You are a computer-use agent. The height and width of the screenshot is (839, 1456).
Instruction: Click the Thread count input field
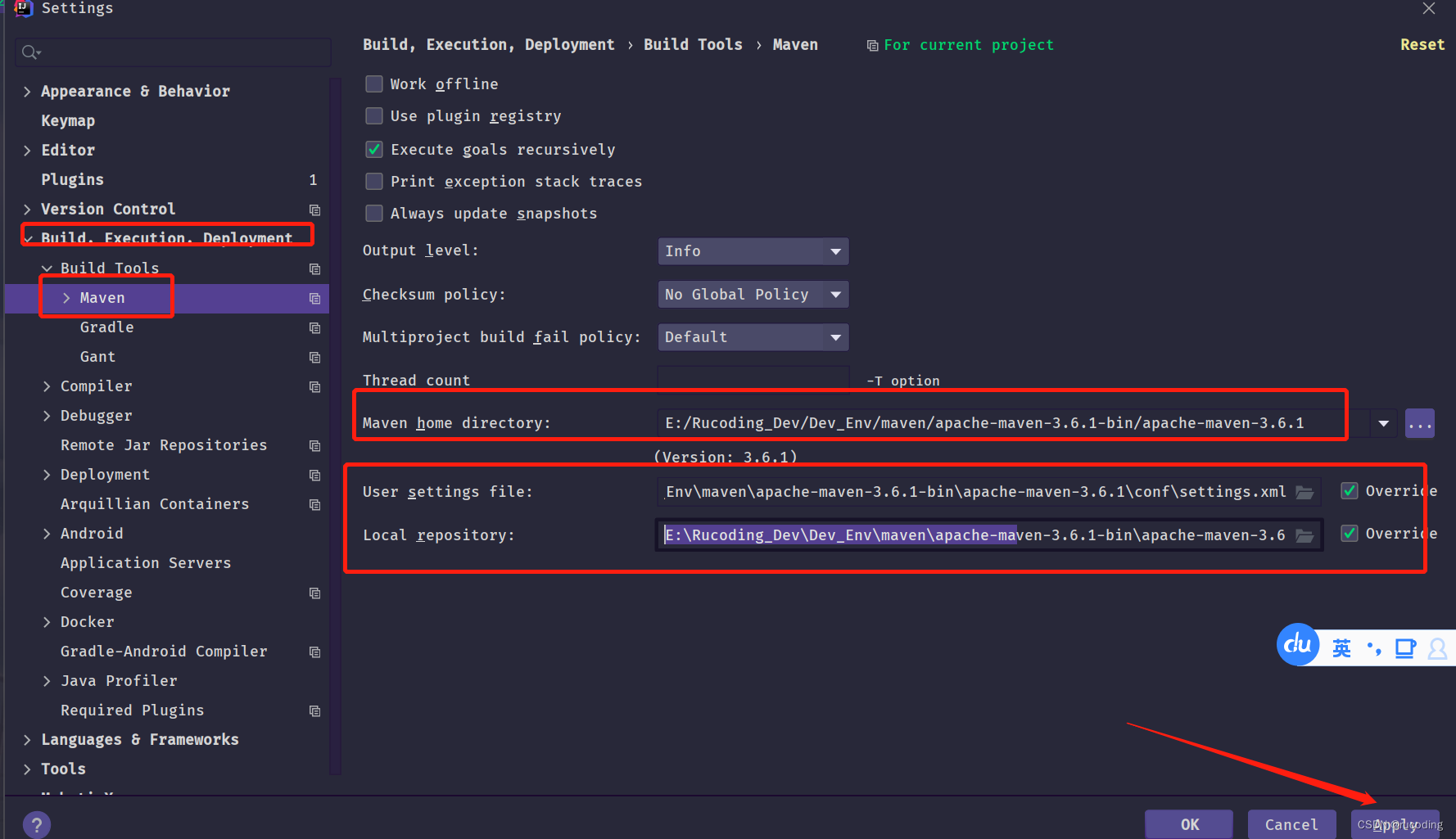[753, 379]
